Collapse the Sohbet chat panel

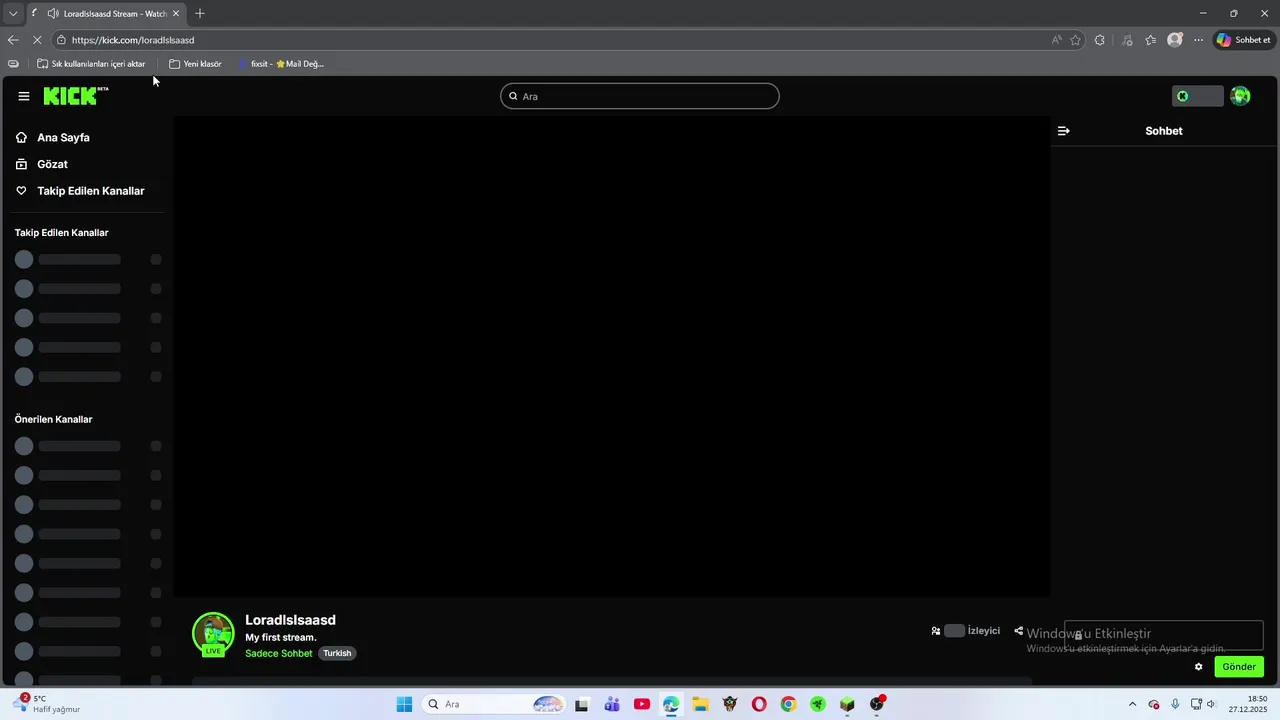pos(1064,131)
